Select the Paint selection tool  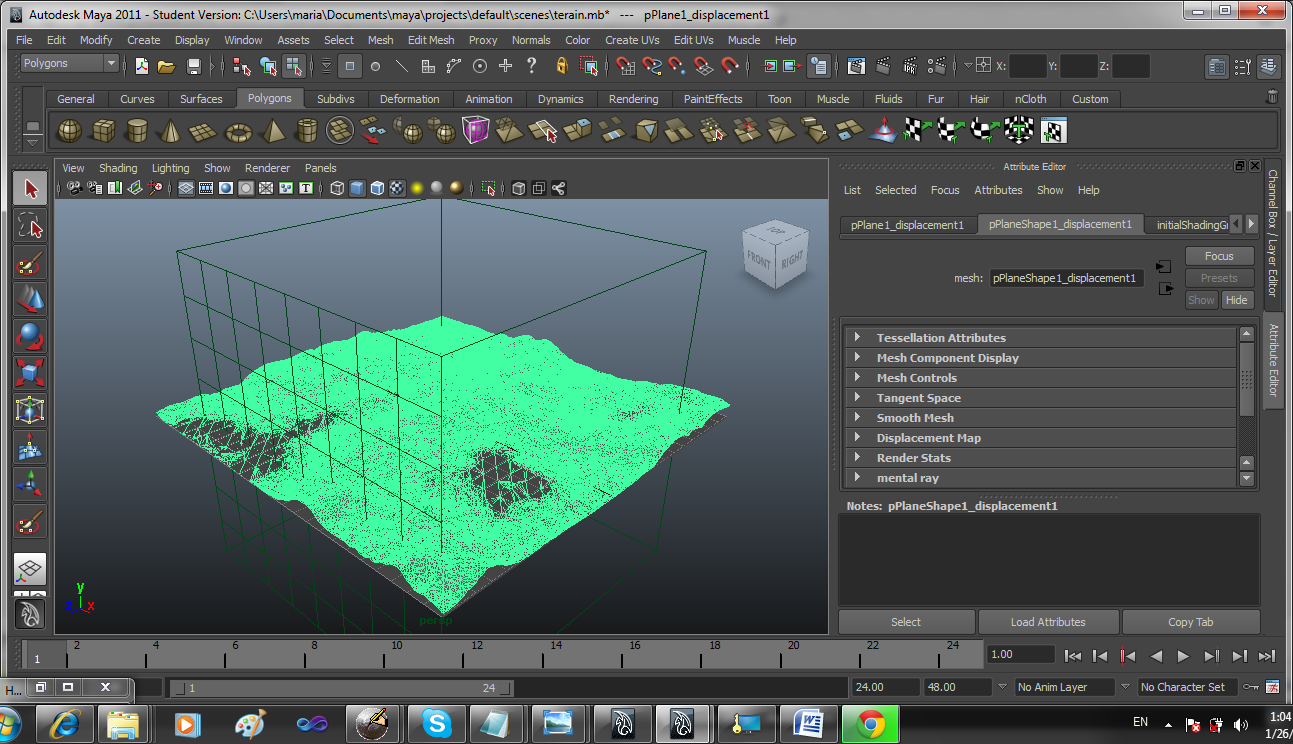click(30, 264)
